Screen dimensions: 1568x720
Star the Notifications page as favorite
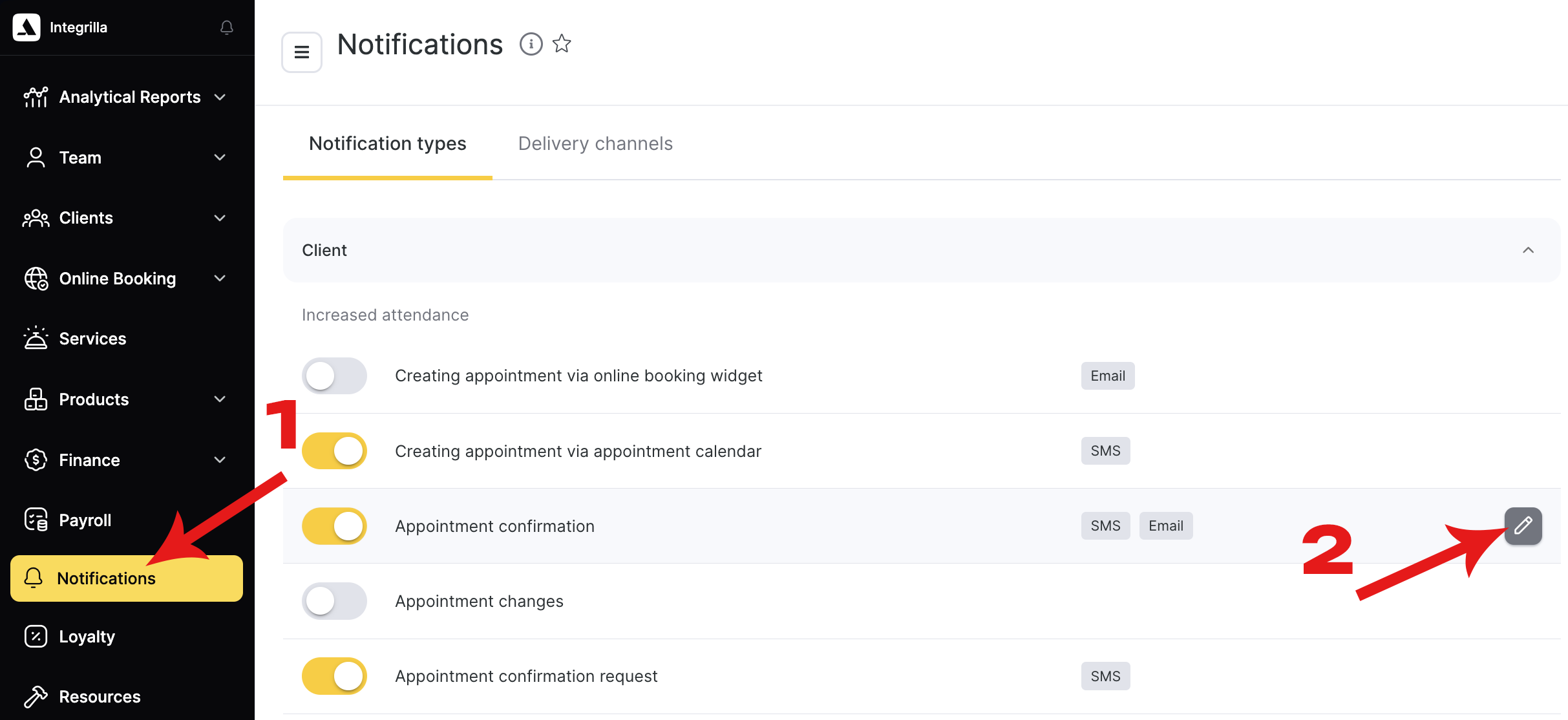pos(562,44)
